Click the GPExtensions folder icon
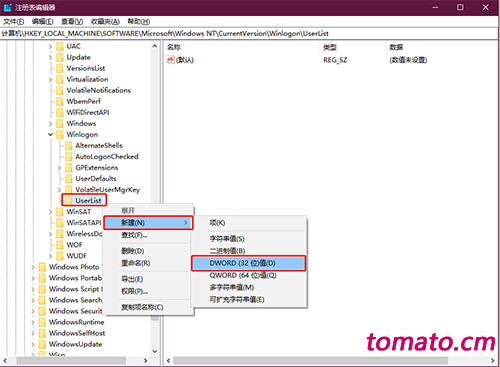 69,167
